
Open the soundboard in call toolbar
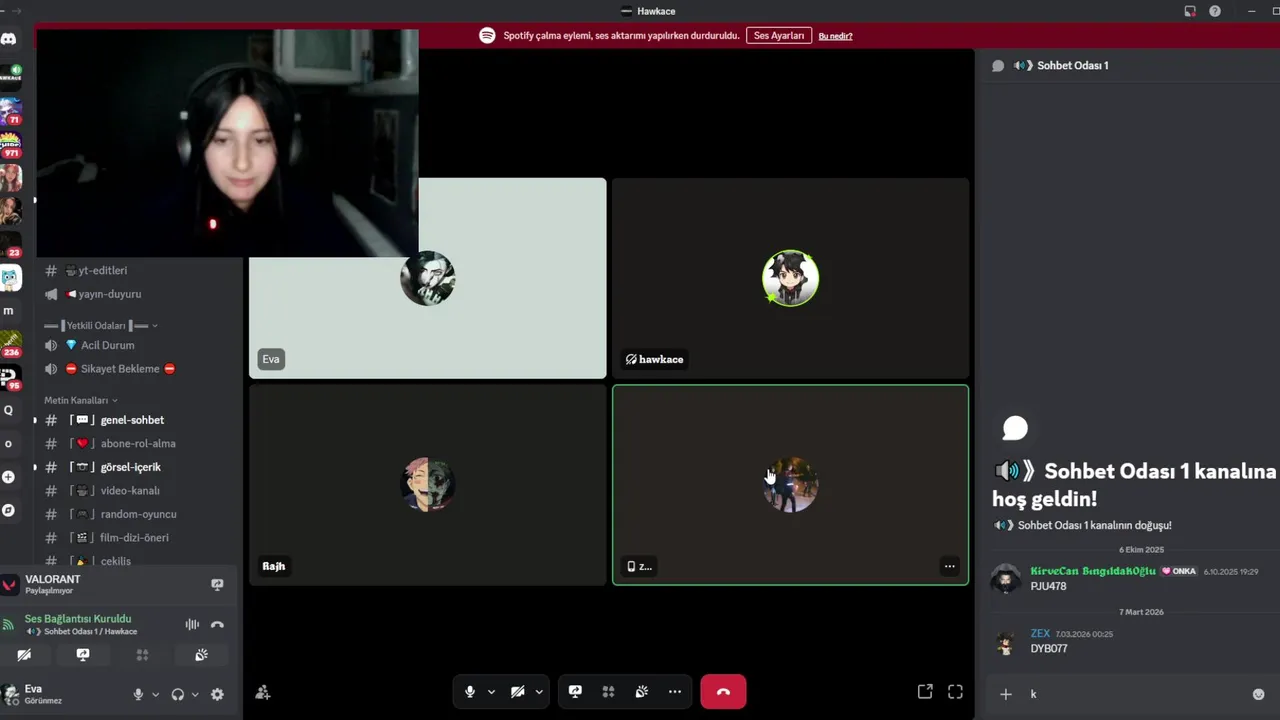[x=641, y=691]
